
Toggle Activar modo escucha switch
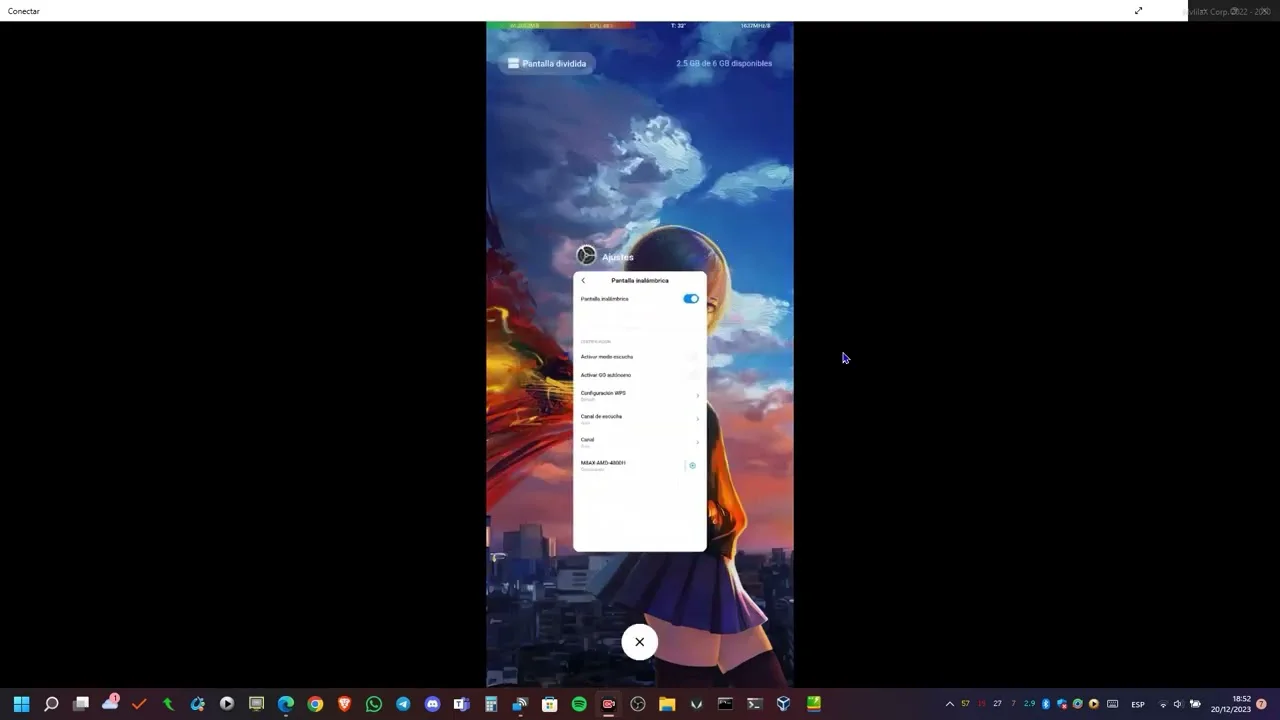click(x=691, y=357)
